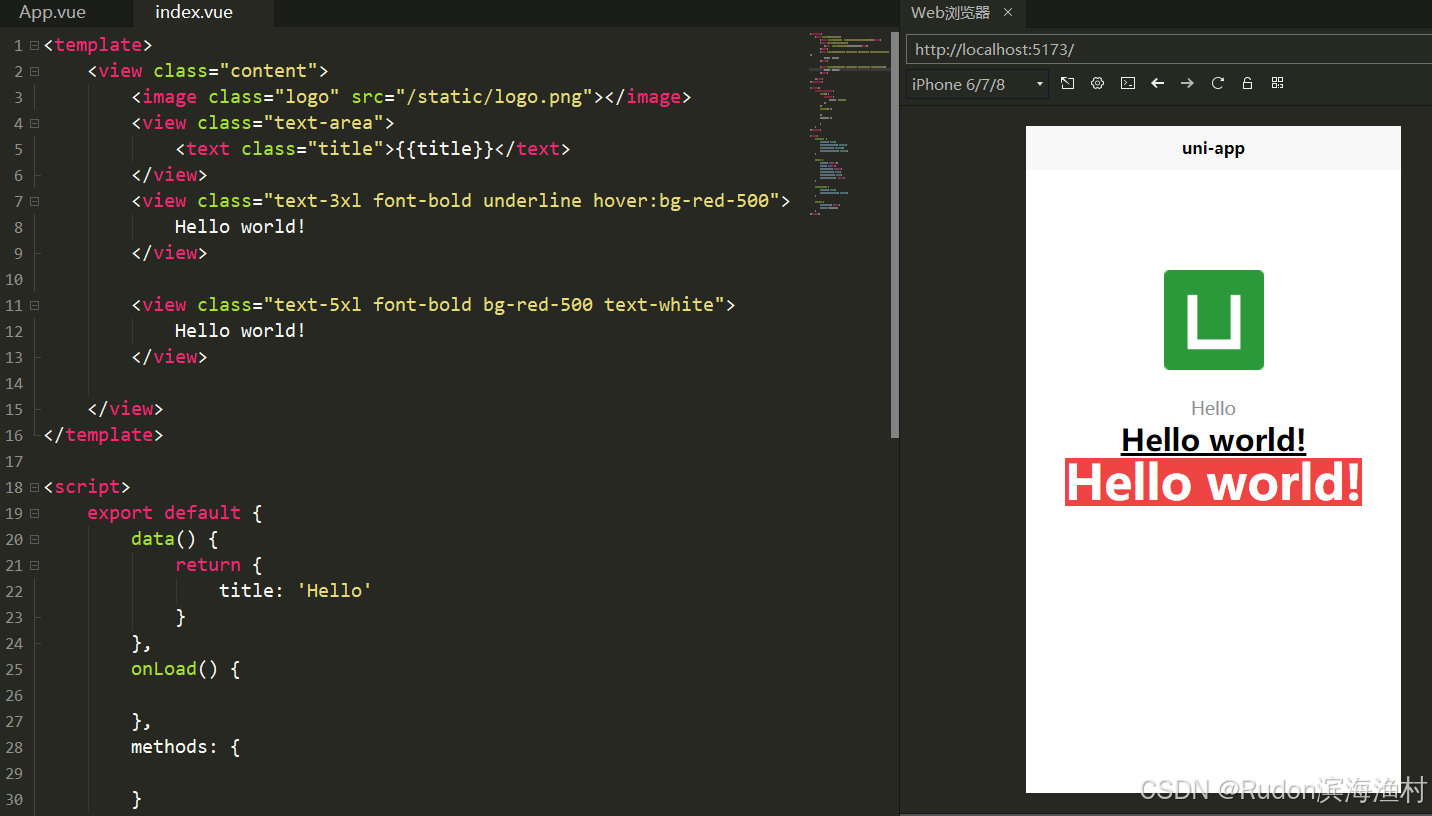
Task: Collapse the content view fold at line 2
Action: point(34,71)
